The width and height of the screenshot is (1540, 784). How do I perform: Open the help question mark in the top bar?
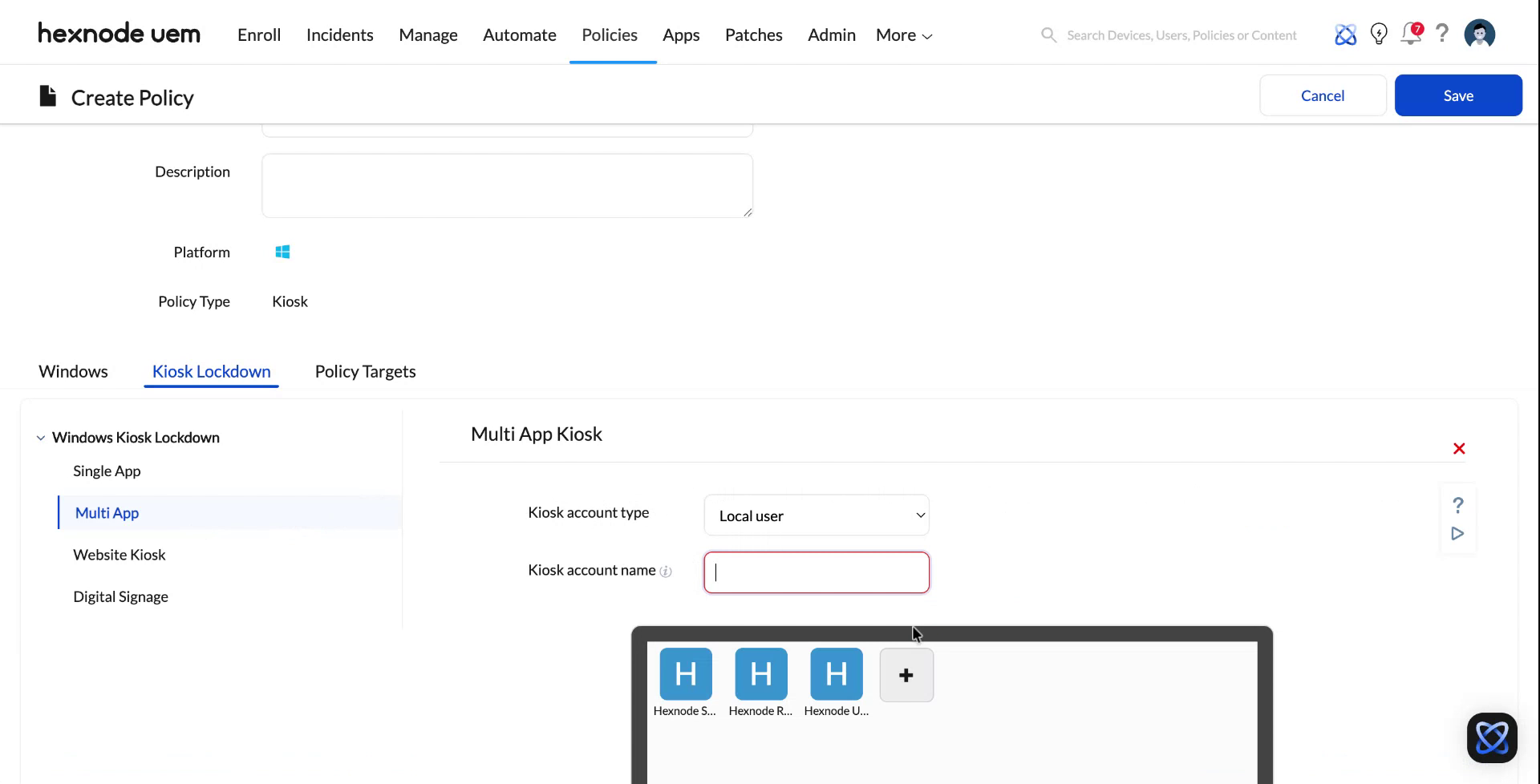click(x=1443, y=34)
